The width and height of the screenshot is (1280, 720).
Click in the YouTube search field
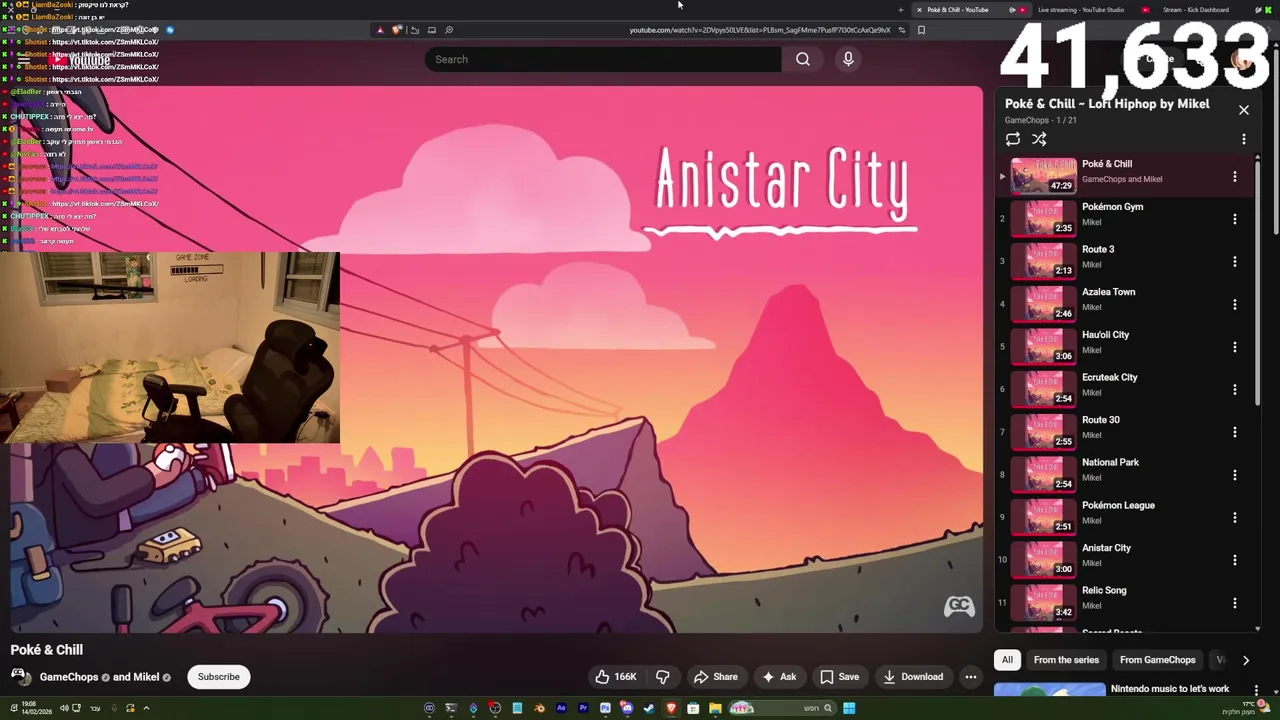(603, 59)
